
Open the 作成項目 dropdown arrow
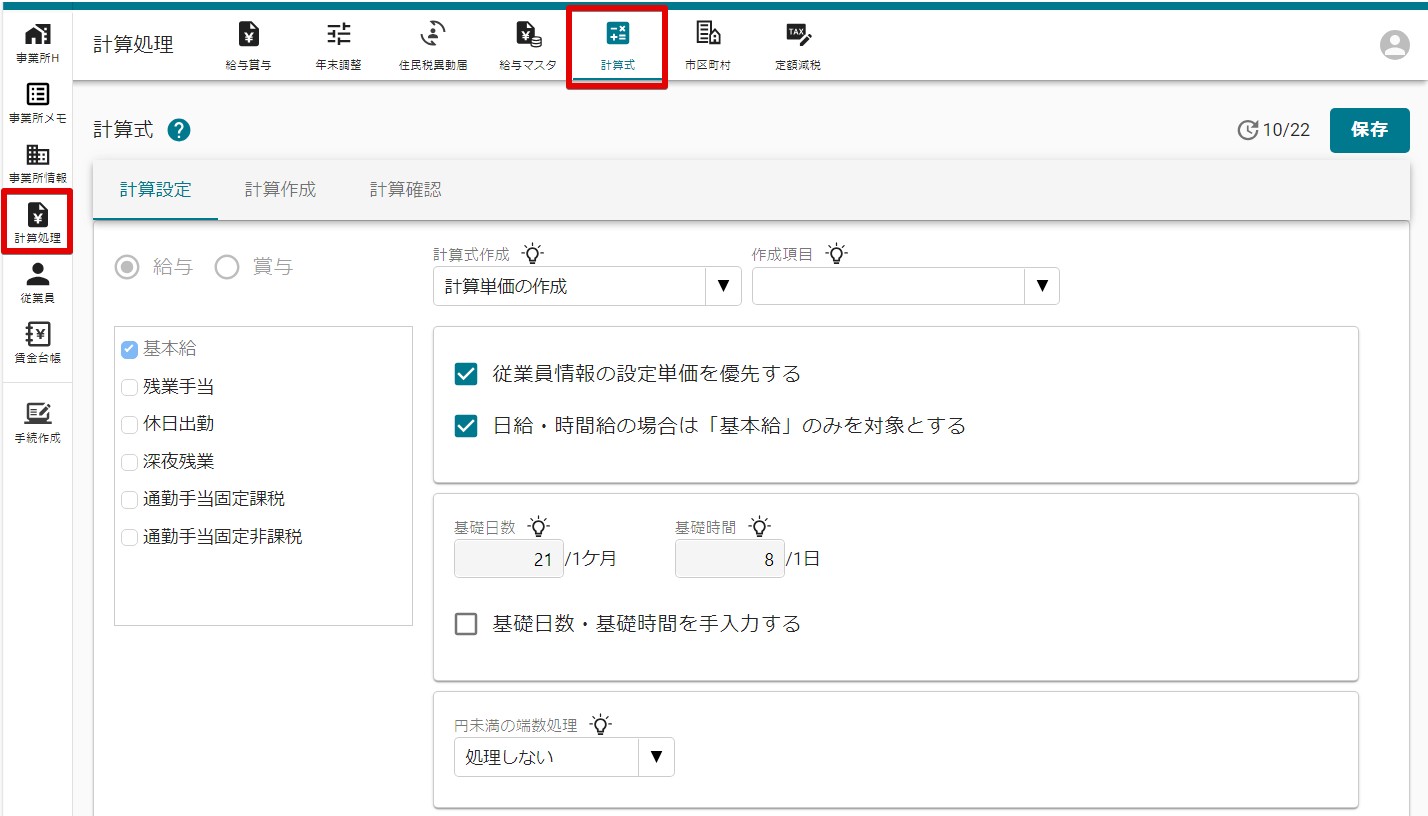[1042, 286]
